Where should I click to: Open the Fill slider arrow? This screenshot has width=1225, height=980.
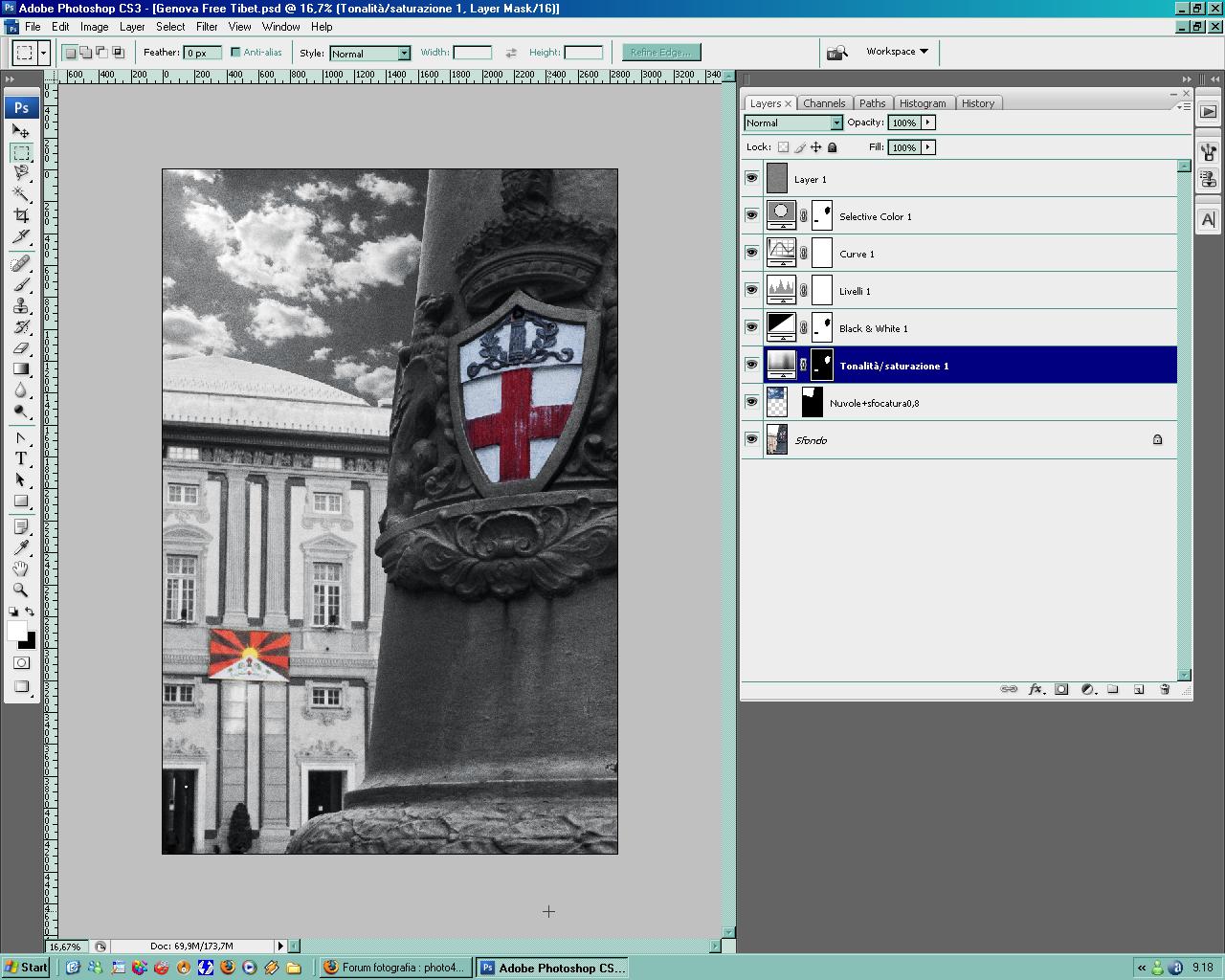point(927,147)
